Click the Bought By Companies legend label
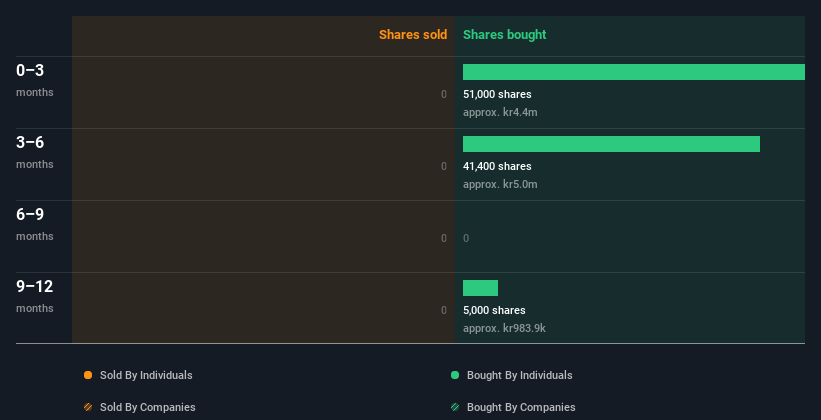This screenshot has width=821, height=420. coord(521,407)
